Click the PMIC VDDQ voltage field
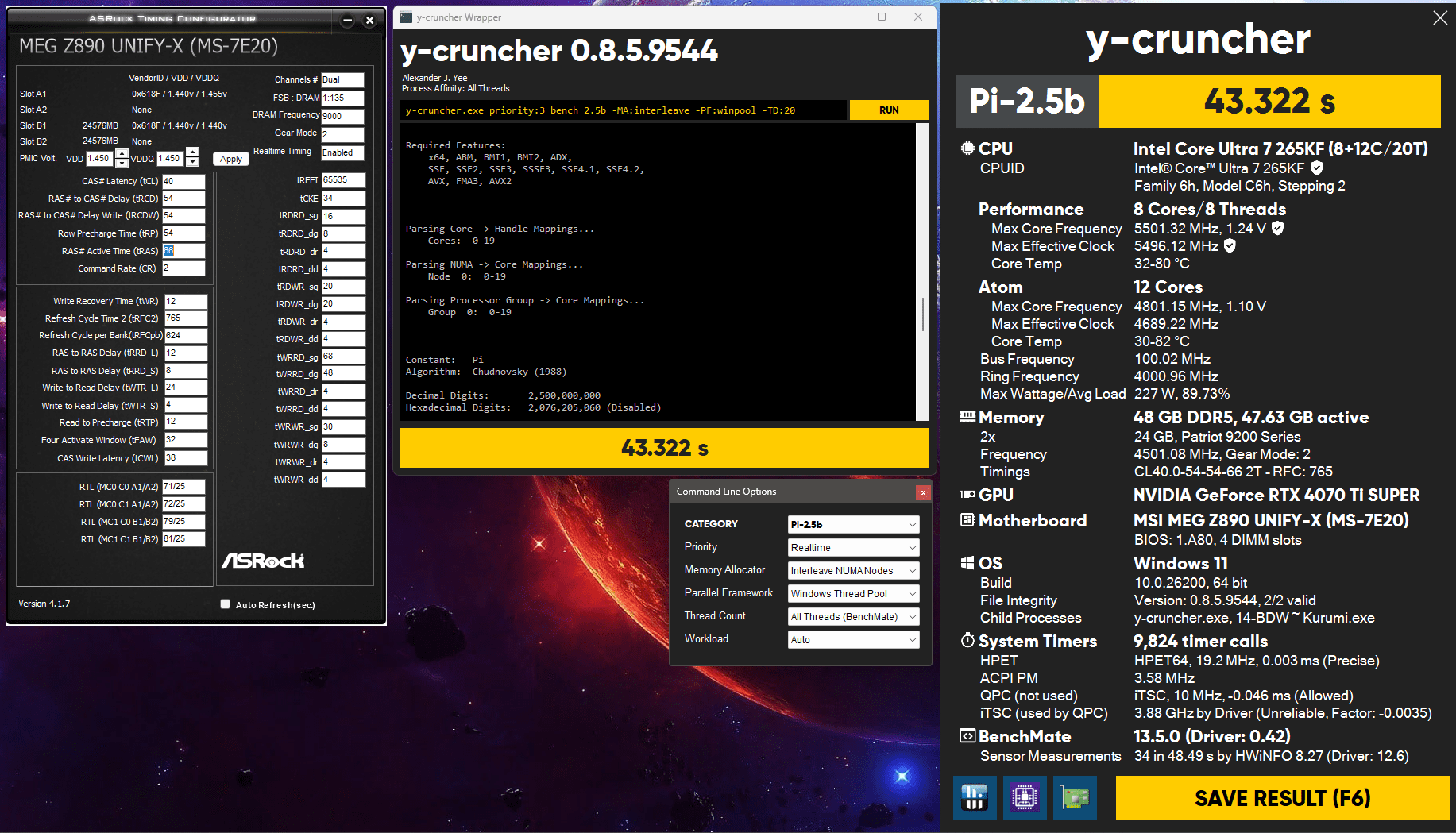This screenshot has height=833, width=1456. (x=171, y=159)
